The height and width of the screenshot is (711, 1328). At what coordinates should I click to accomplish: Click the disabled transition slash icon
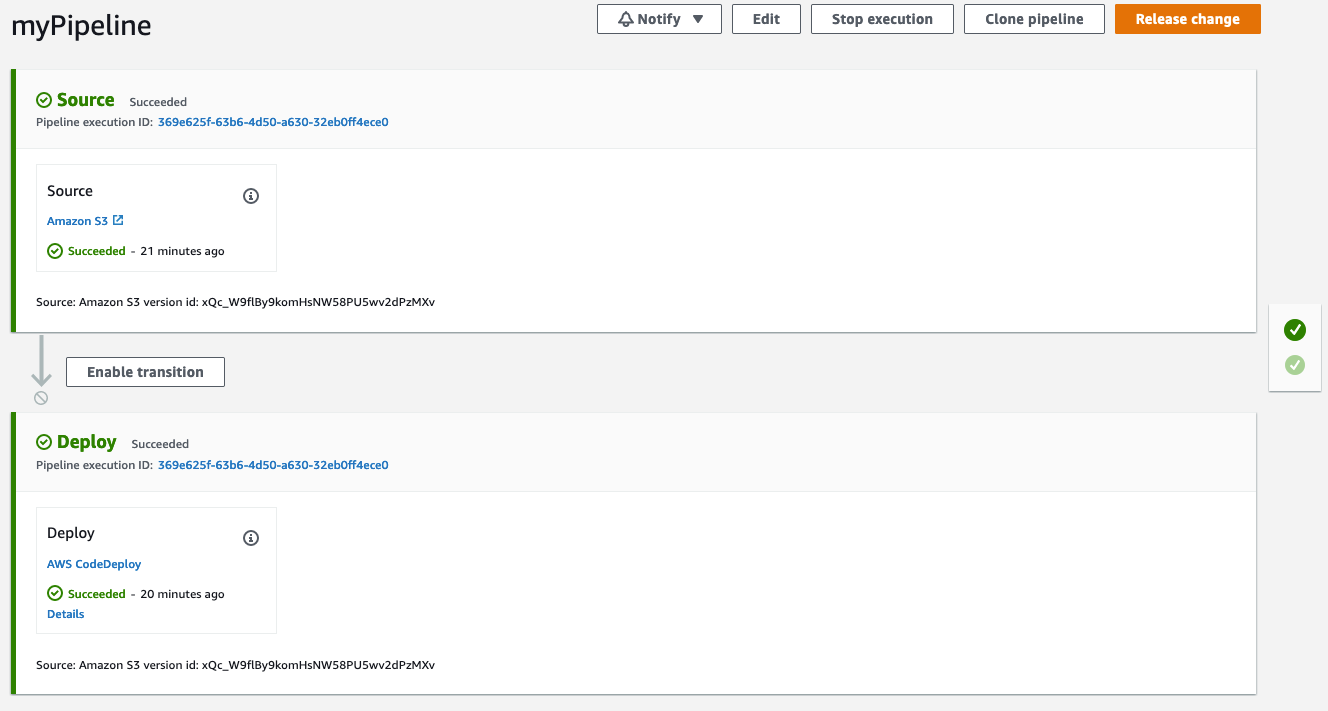tap(41, 398)
